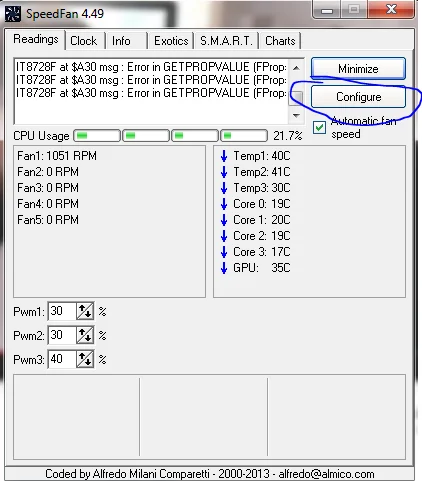Switch to the Readings tab
The height and width of the screenshot is (481, 422).
36,39
